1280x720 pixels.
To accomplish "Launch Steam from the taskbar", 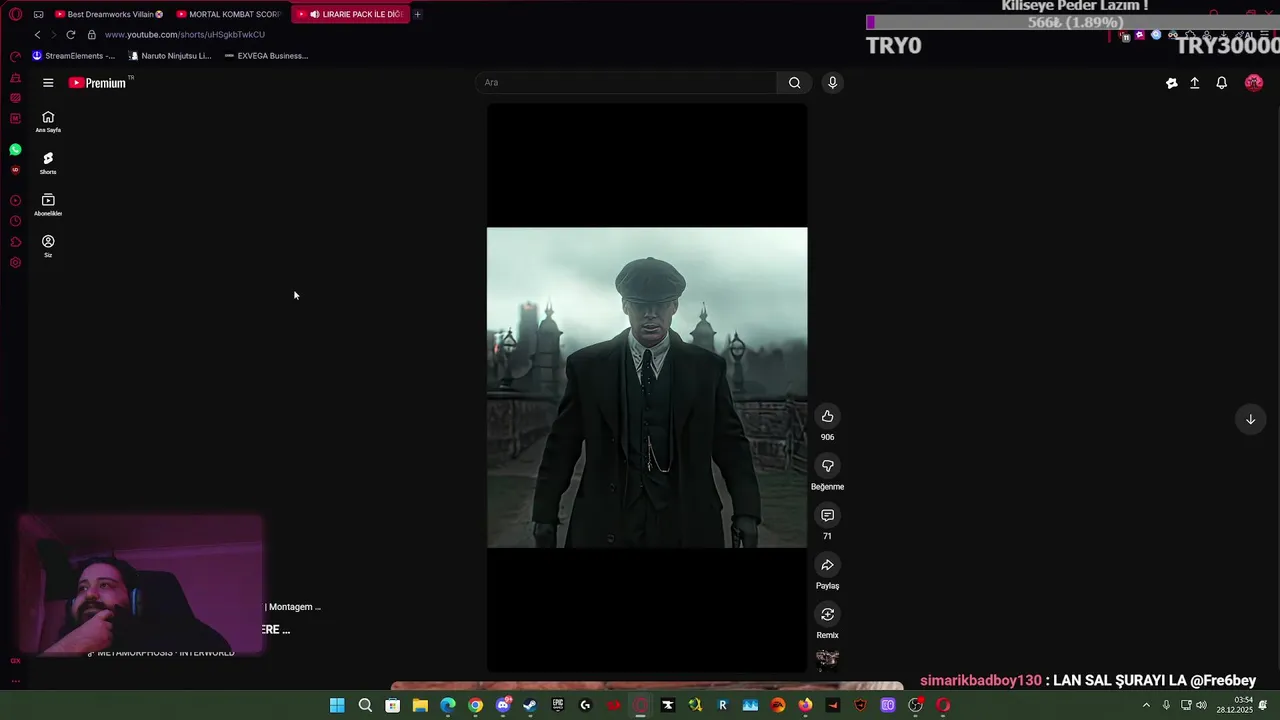I will click(530, 705).
